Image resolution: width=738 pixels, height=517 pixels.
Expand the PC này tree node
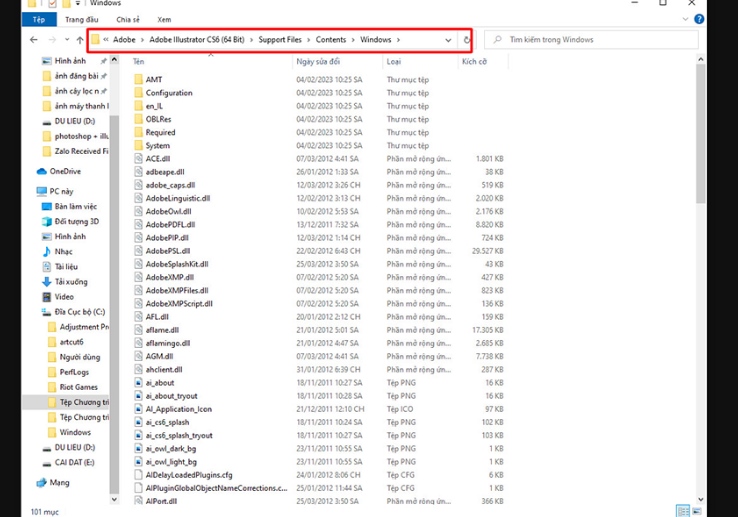[33, 191]
